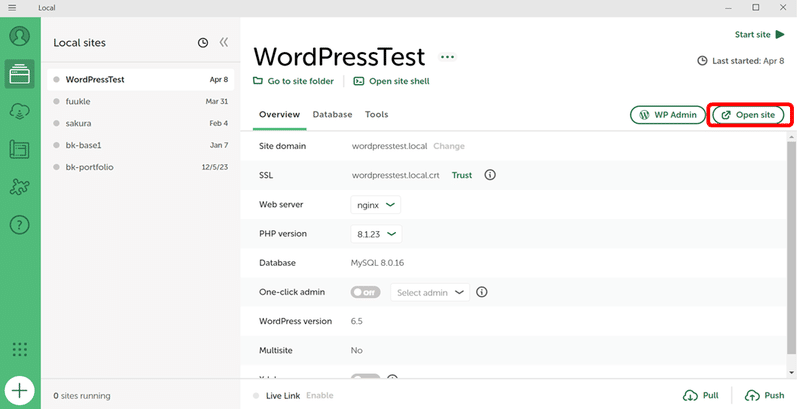Open Go to site folder link
The width and height of the screenshot is (800, 409).
(294, 81)
